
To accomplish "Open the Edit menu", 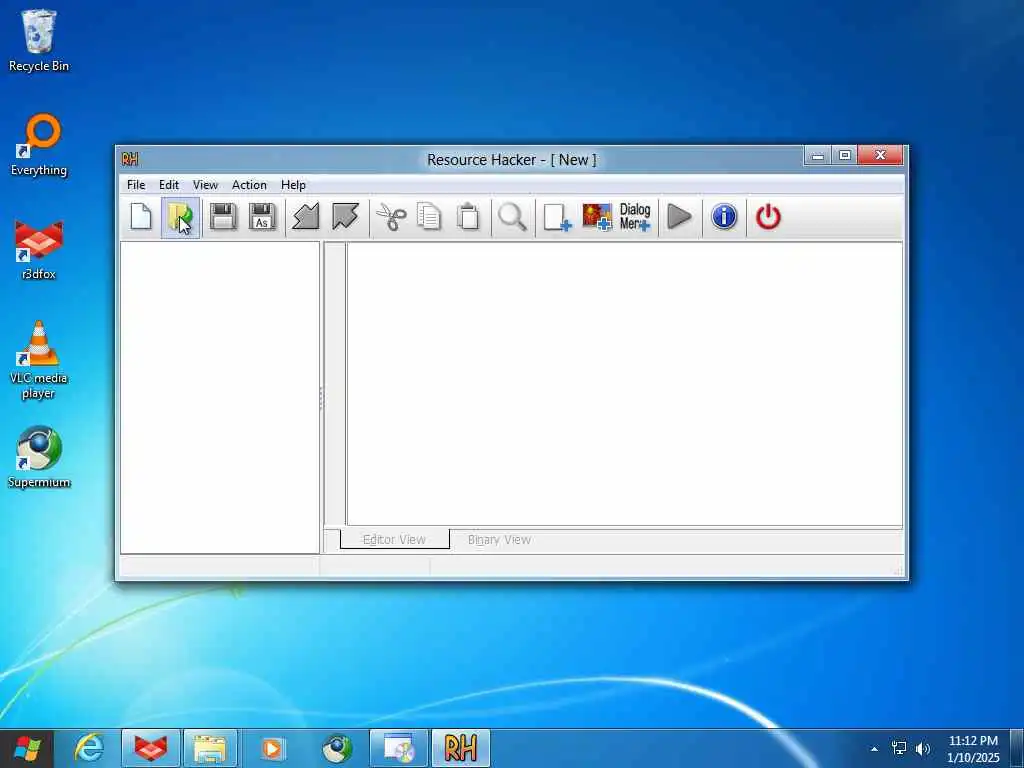I will pyautogui.click(x=168, y=185).
